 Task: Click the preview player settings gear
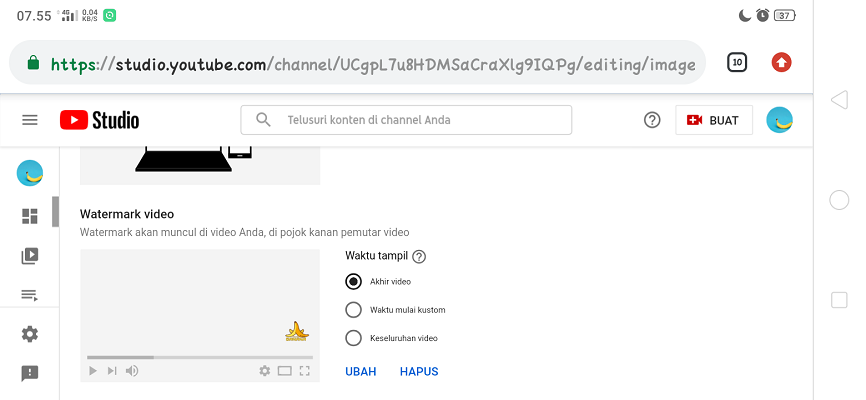265,371
